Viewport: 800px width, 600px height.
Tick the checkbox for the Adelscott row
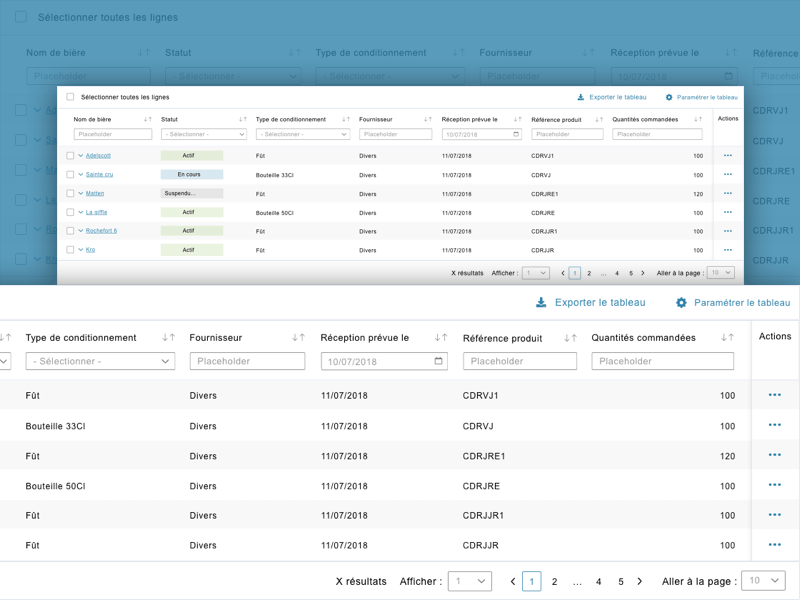[x=70, y=156]
